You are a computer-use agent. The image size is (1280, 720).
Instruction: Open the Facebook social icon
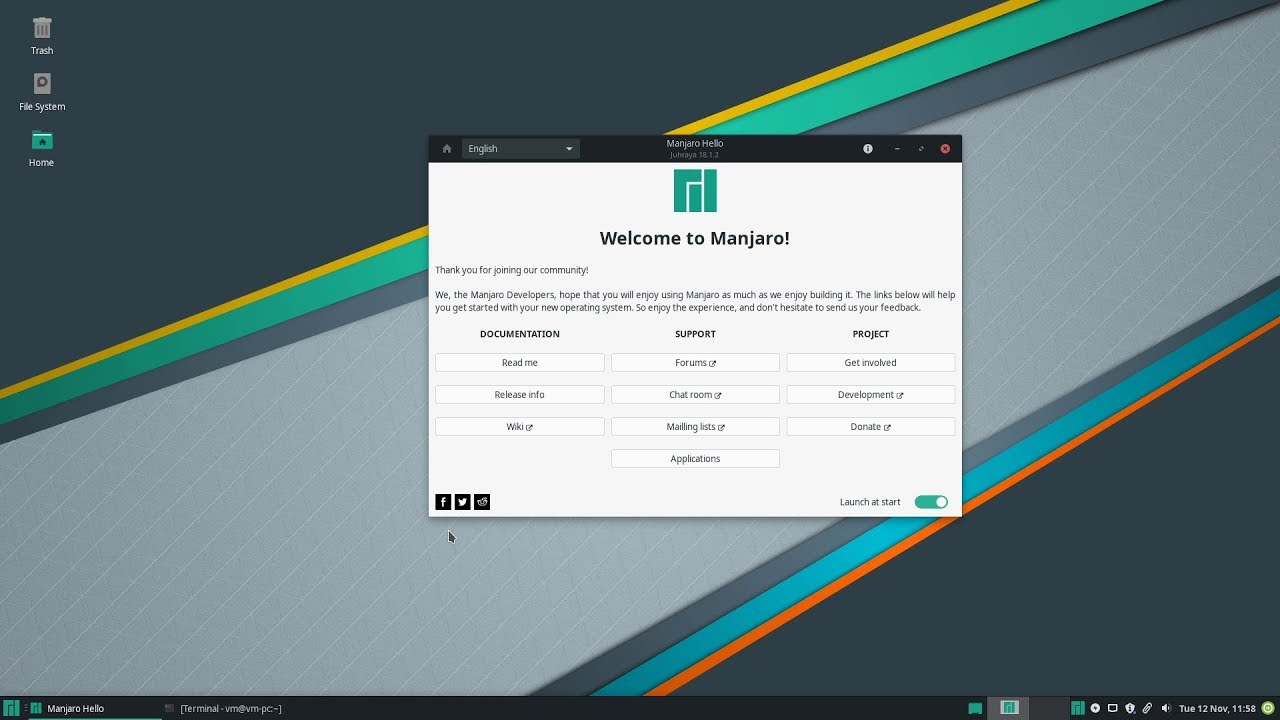point(443,502)
